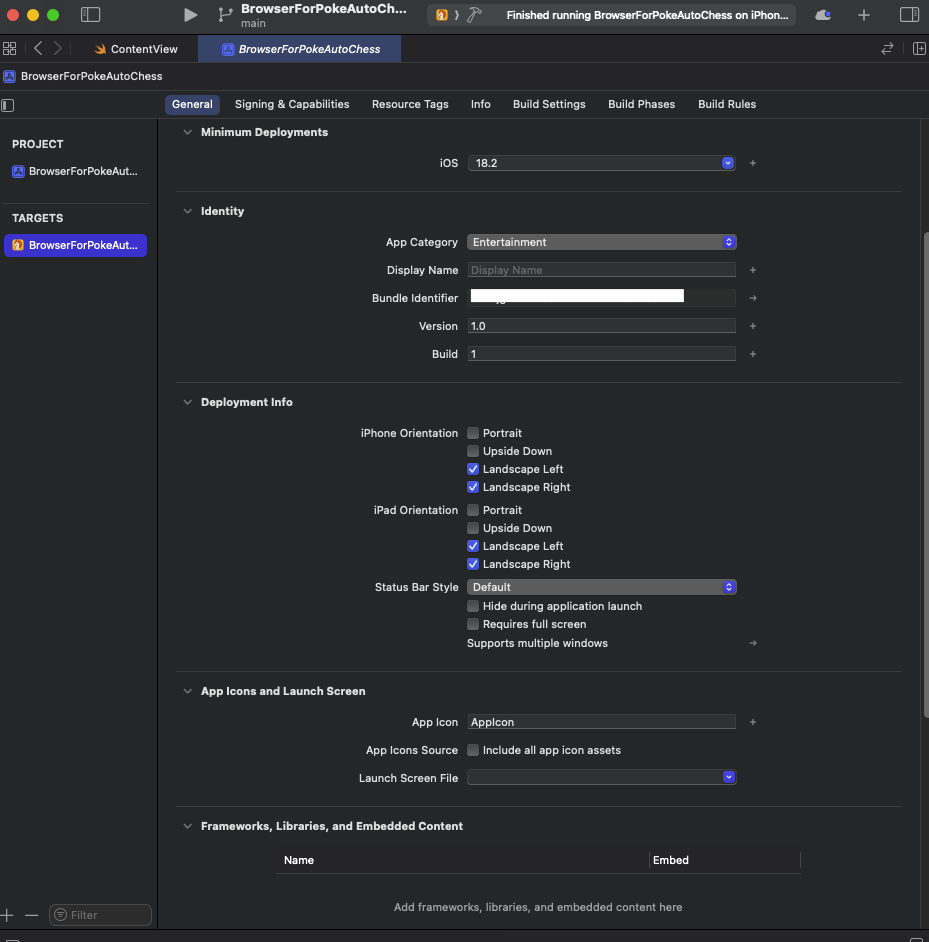The width and height of the screenshot is (929, 942).
Task: Switch to Signing & Capabilities tab
Action: pos(292,105)
